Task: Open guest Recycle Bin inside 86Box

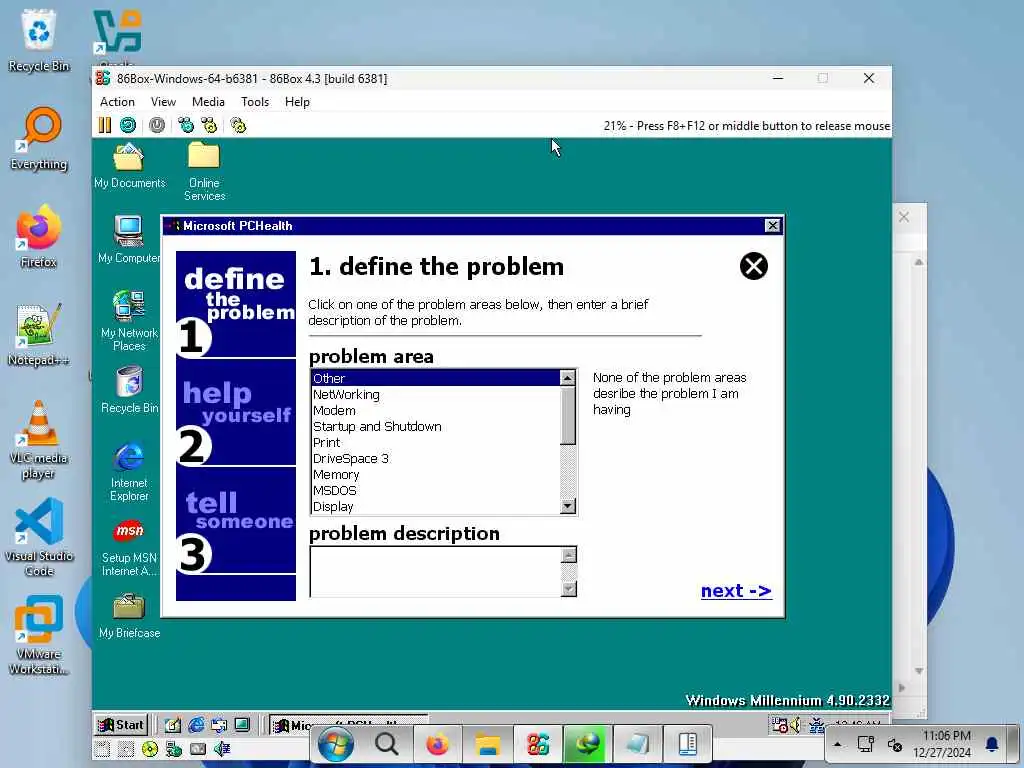Action: pos(129,390)
